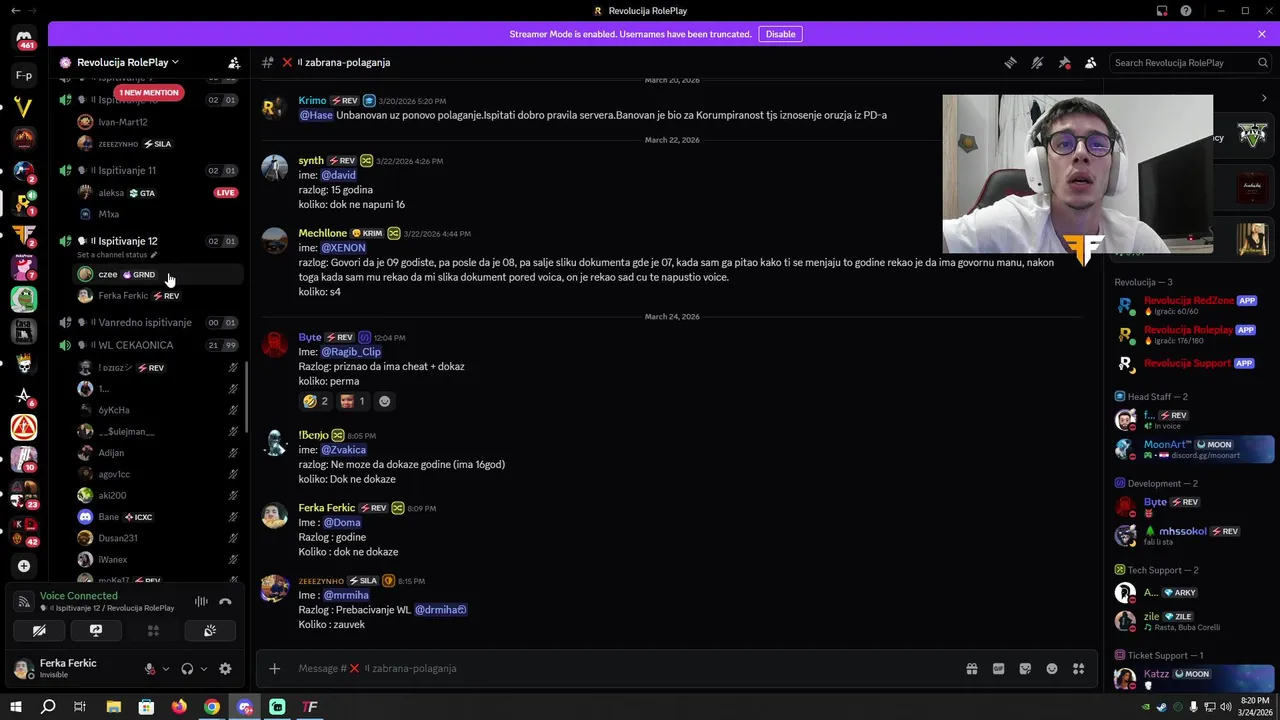Toggle headphone deafen in user panel
Viewport: 1280px width, 720px height.
tap(187, 669)
